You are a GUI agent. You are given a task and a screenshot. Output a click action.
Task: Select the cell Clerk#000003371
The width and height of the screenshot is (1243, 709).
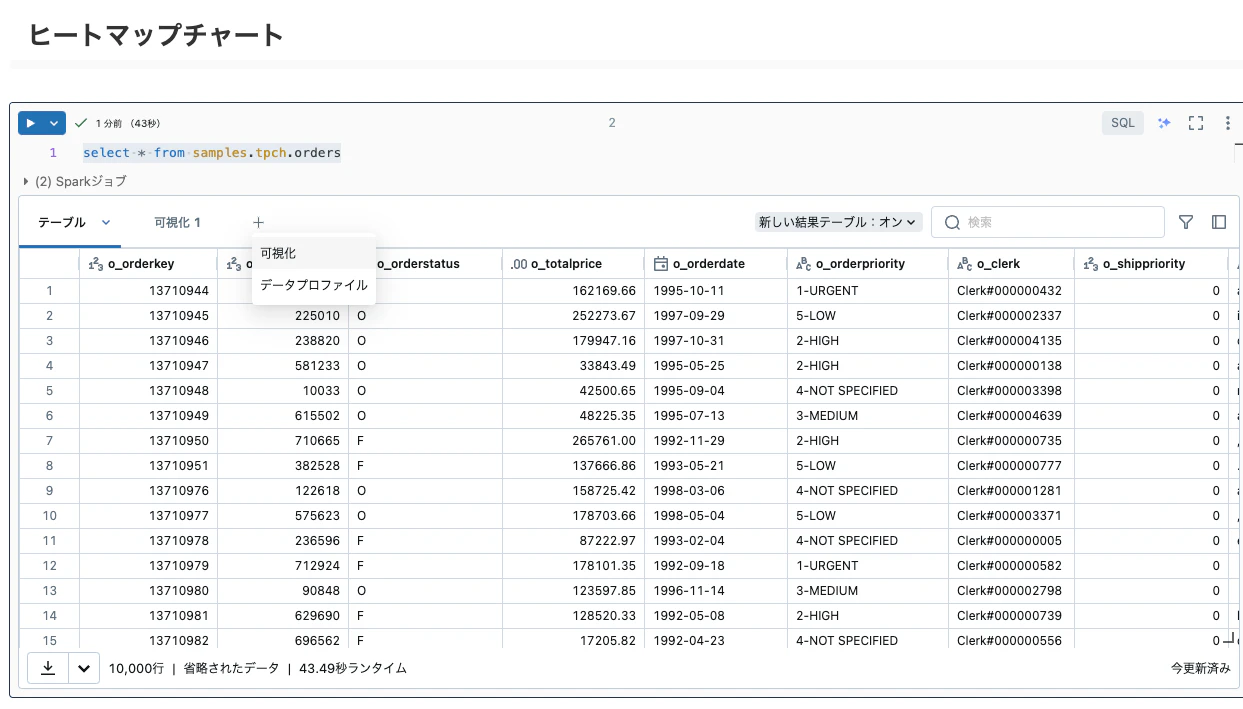coord(1012,516)
